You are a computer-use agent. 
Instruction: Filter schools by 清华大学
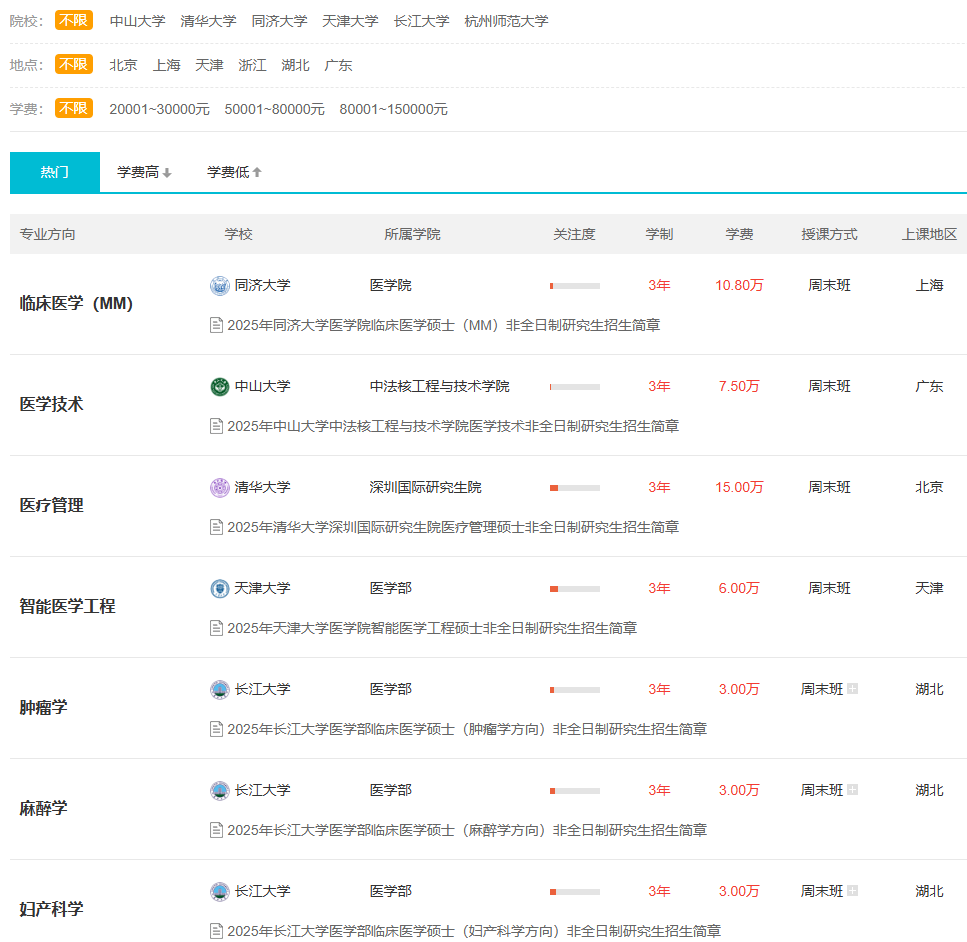[x=208, y=21]
